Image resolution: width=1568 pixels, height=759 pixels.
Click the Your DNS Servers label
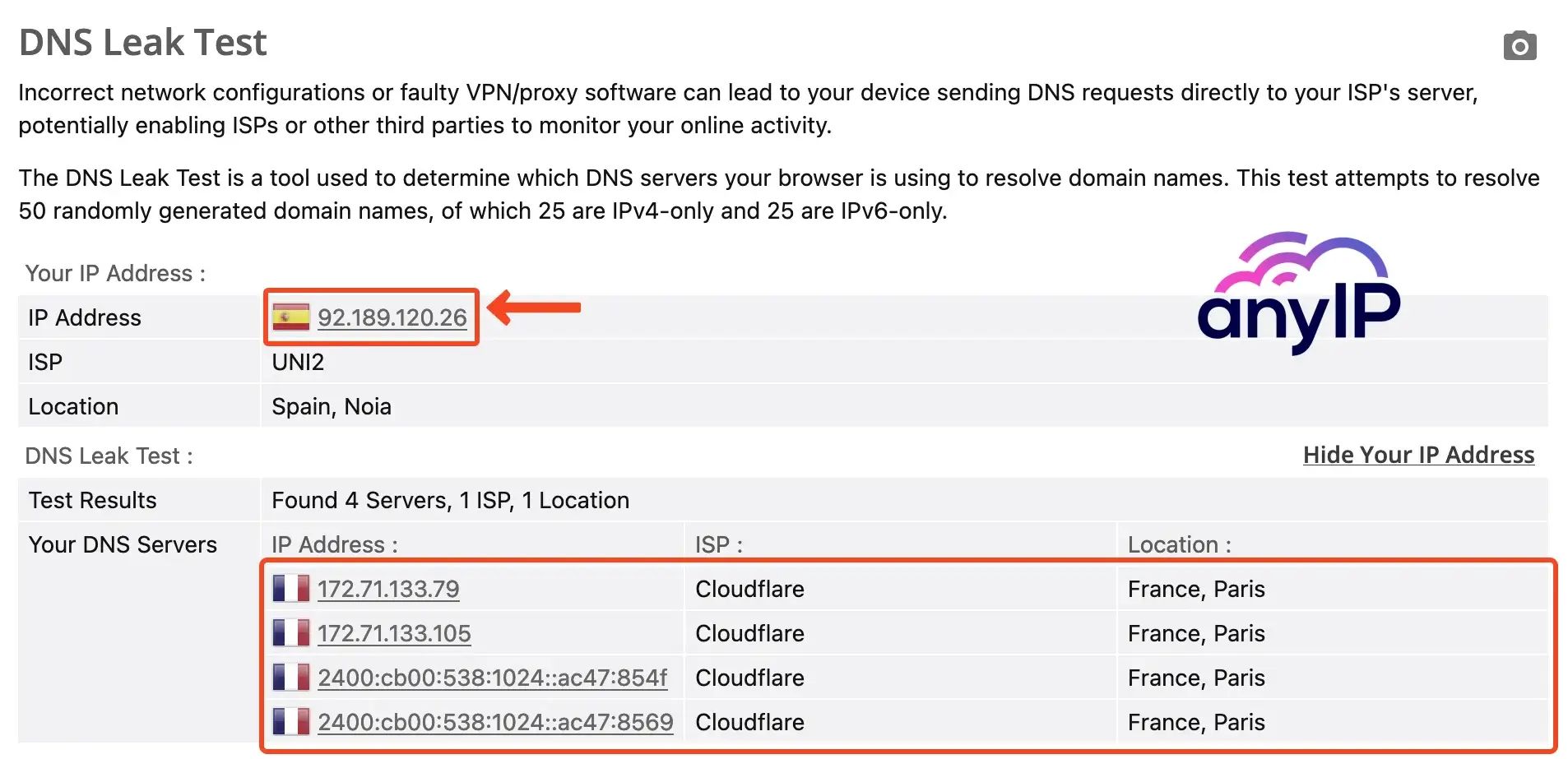pos(123,544)
